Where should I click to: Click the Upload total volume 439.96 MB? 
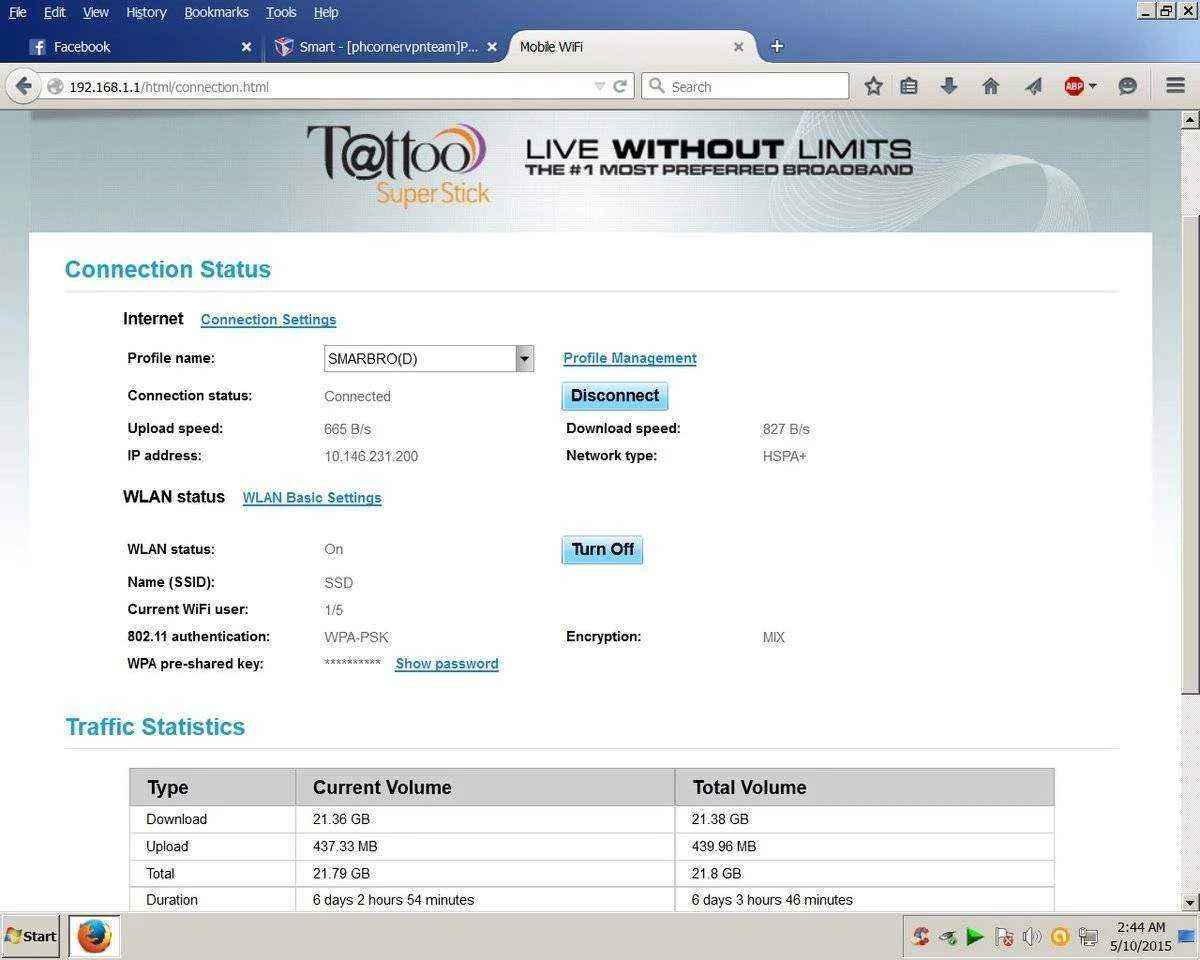point(724,847)
